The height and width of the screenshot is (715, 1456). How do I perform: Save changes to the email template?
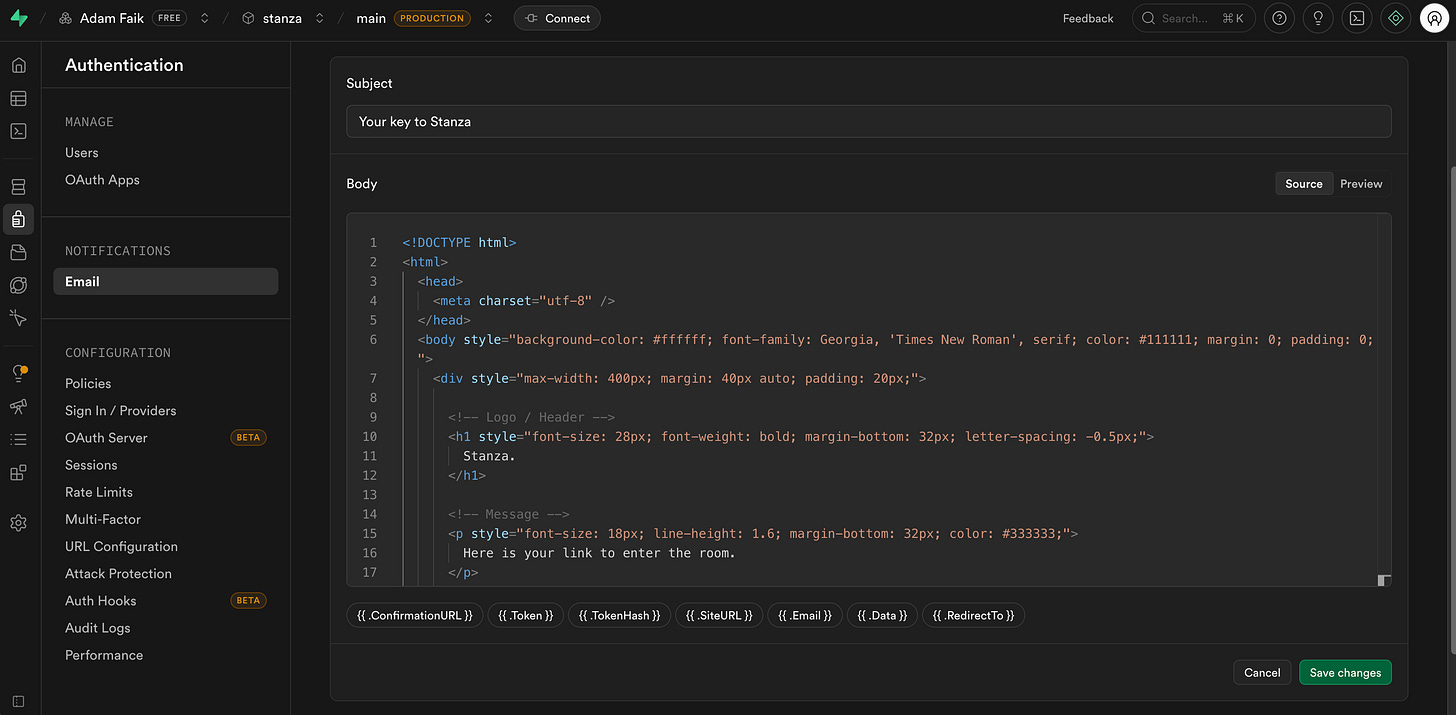point(1345,672)
